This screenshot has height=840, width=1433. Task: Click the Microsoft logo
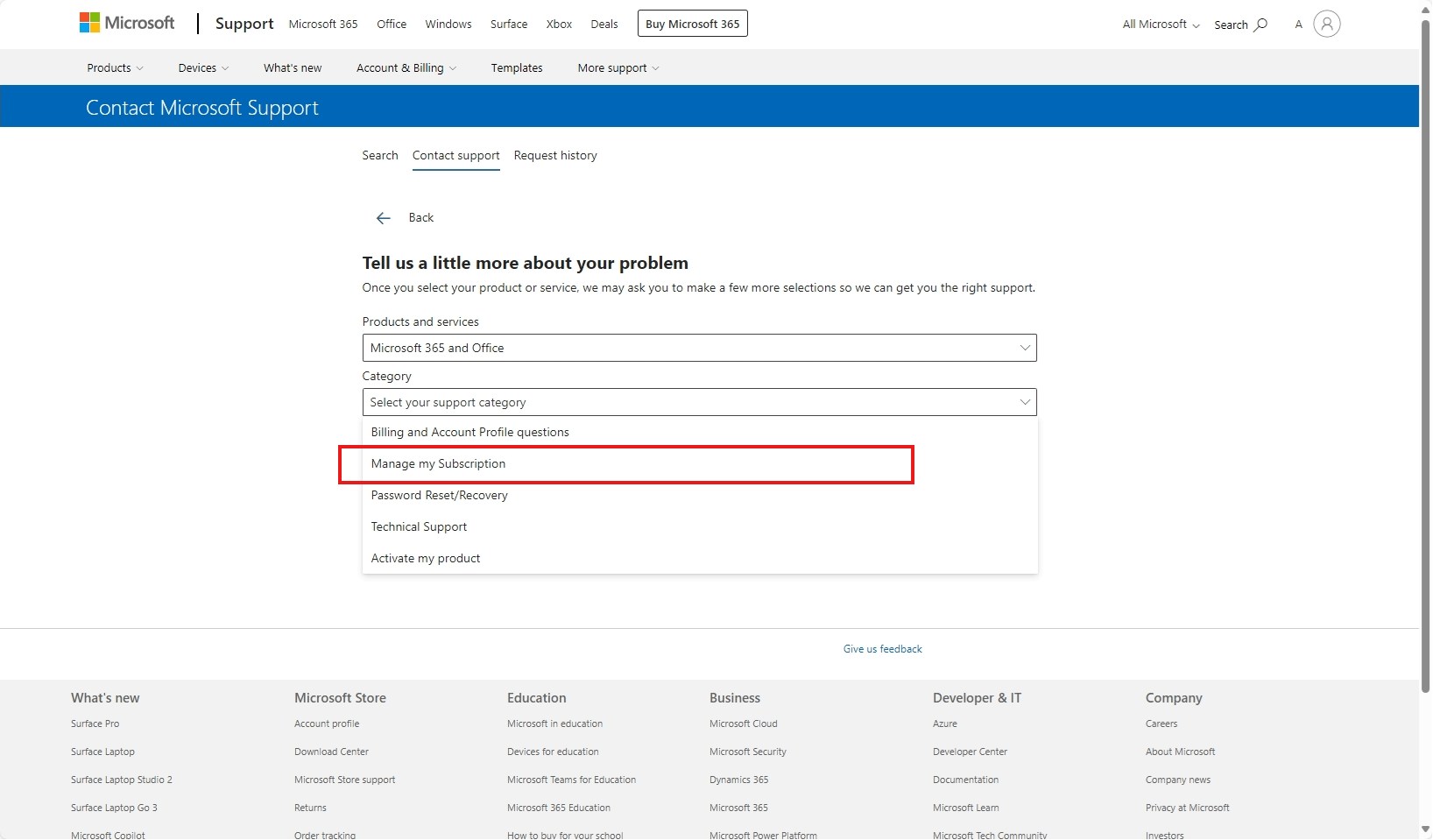(127, 23)
